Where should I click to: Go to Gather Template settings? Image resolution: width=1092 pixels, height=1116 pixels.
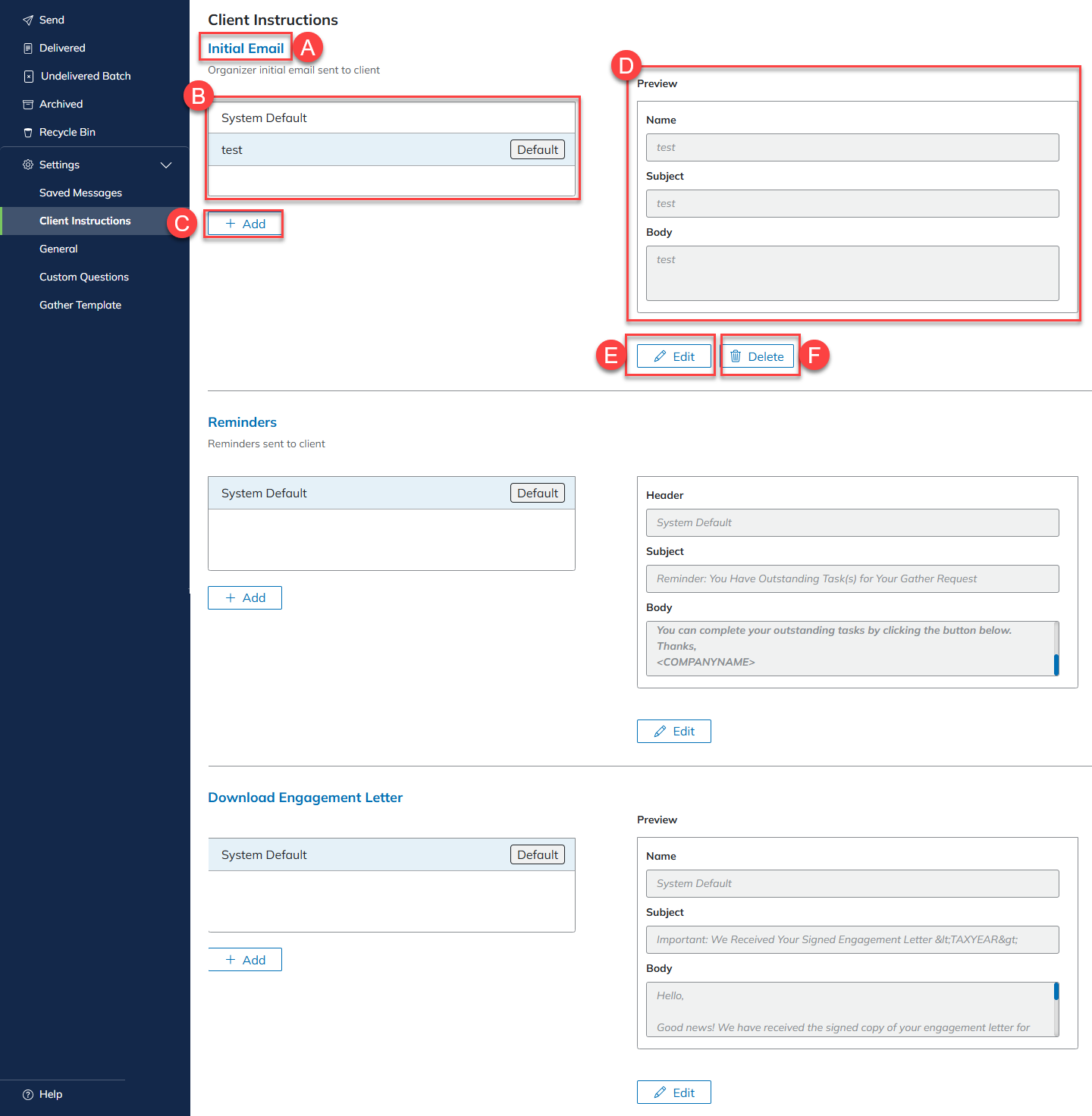(80, 305)
